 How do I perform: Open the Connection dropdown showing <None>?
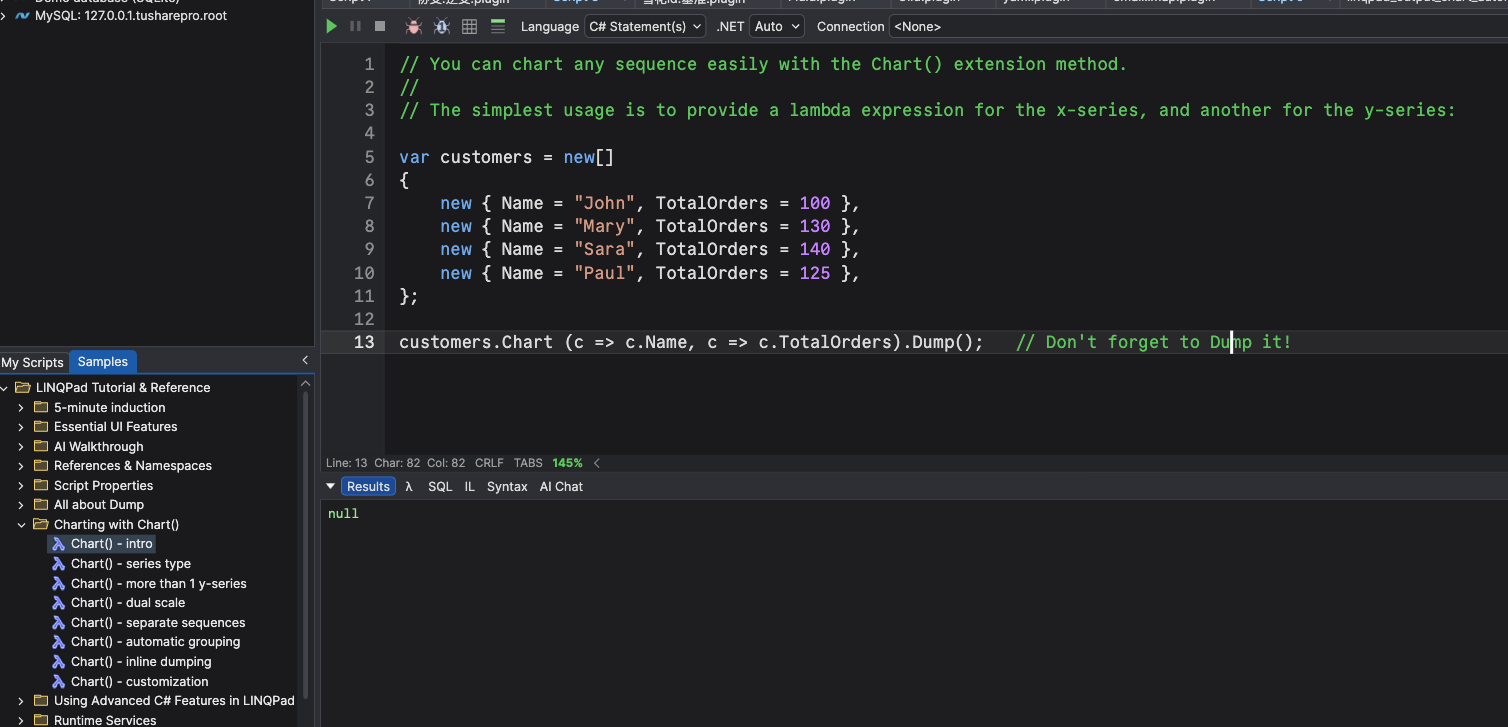(x=1198, y=26)
